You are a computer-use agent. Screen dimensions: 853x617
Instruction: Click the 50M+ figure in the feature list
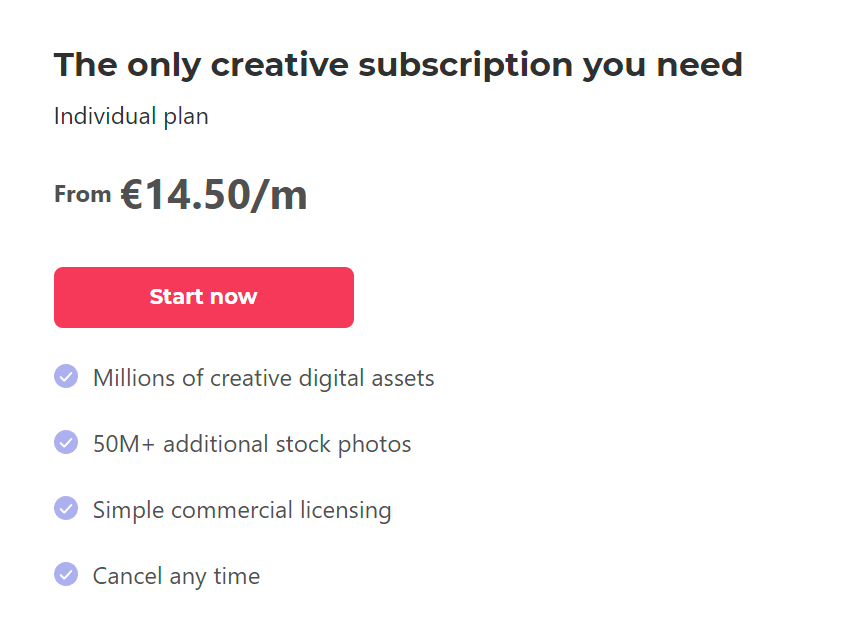coord(124,444)
